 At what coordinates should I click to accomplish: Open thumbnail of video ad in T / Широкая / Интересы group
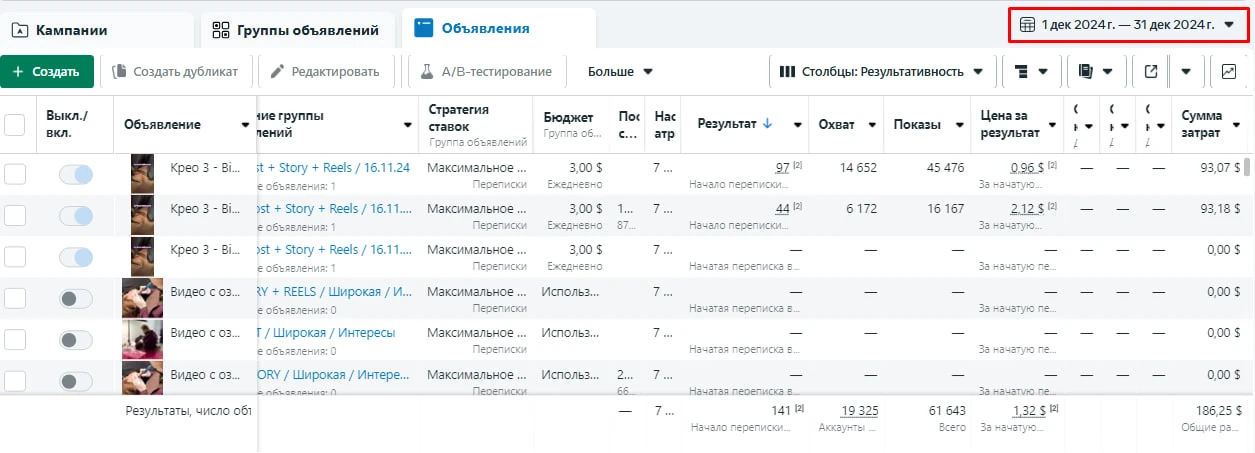(142, 339)
